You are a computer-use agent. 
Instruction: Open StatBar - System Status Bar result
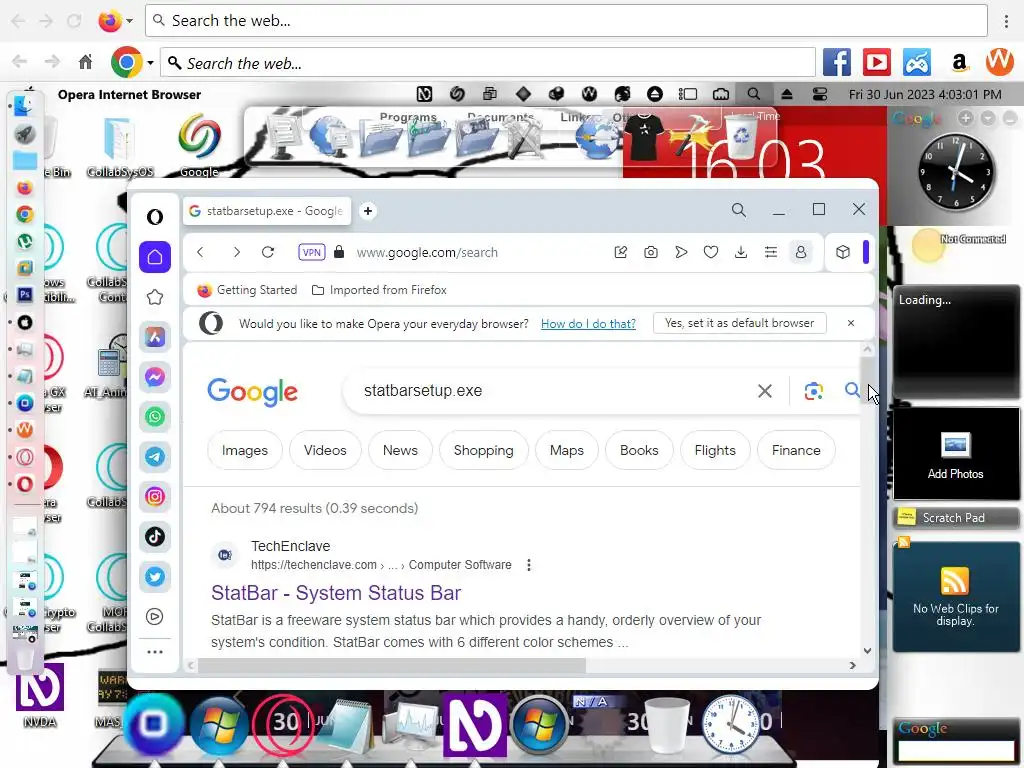(336, 593)
